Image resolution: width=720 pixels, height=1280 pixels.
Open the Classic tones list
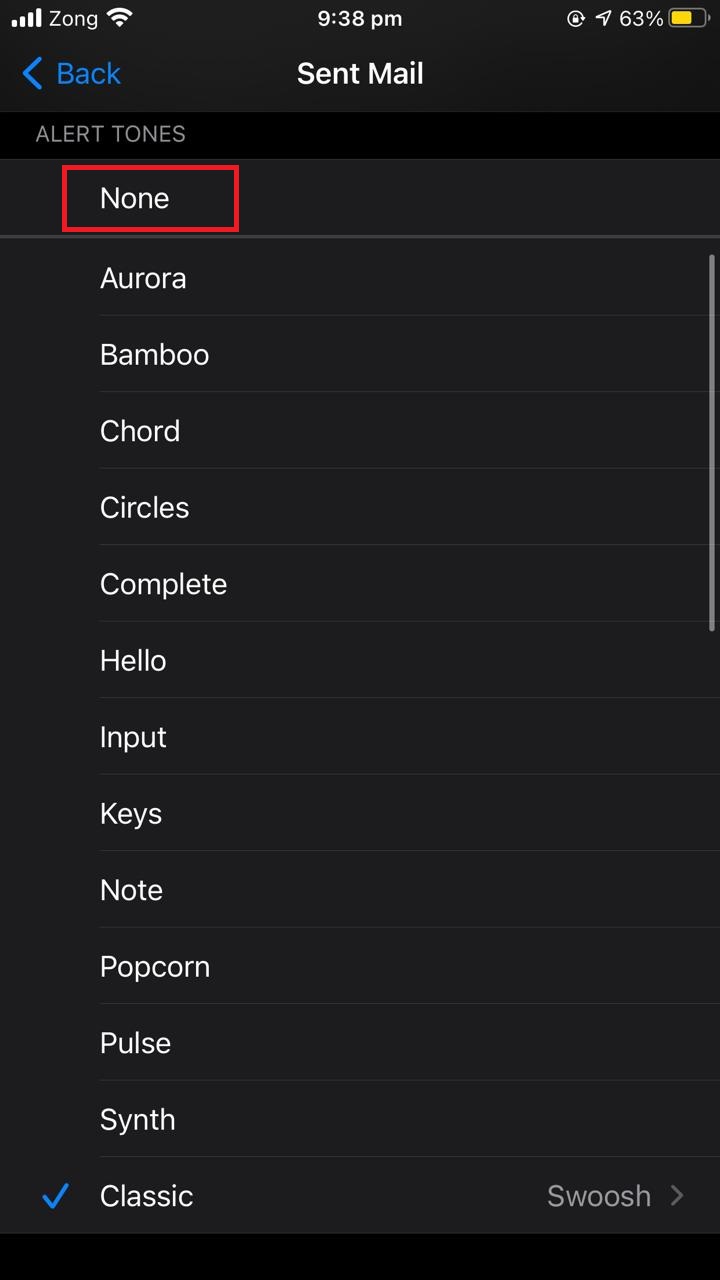point(146,1195)
